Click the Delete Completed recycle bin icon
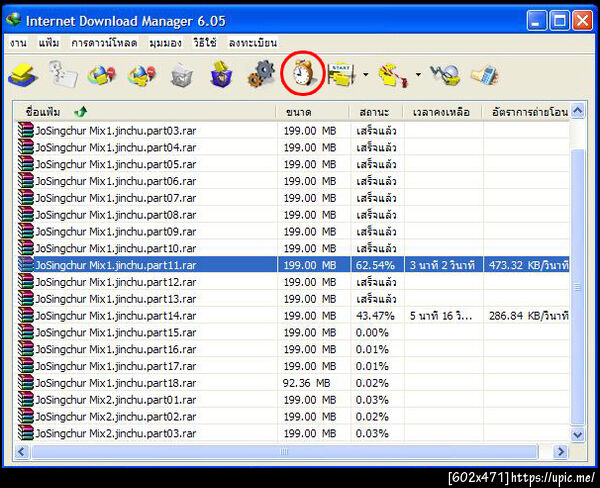600x488 pixels. (x=221, y=74)
